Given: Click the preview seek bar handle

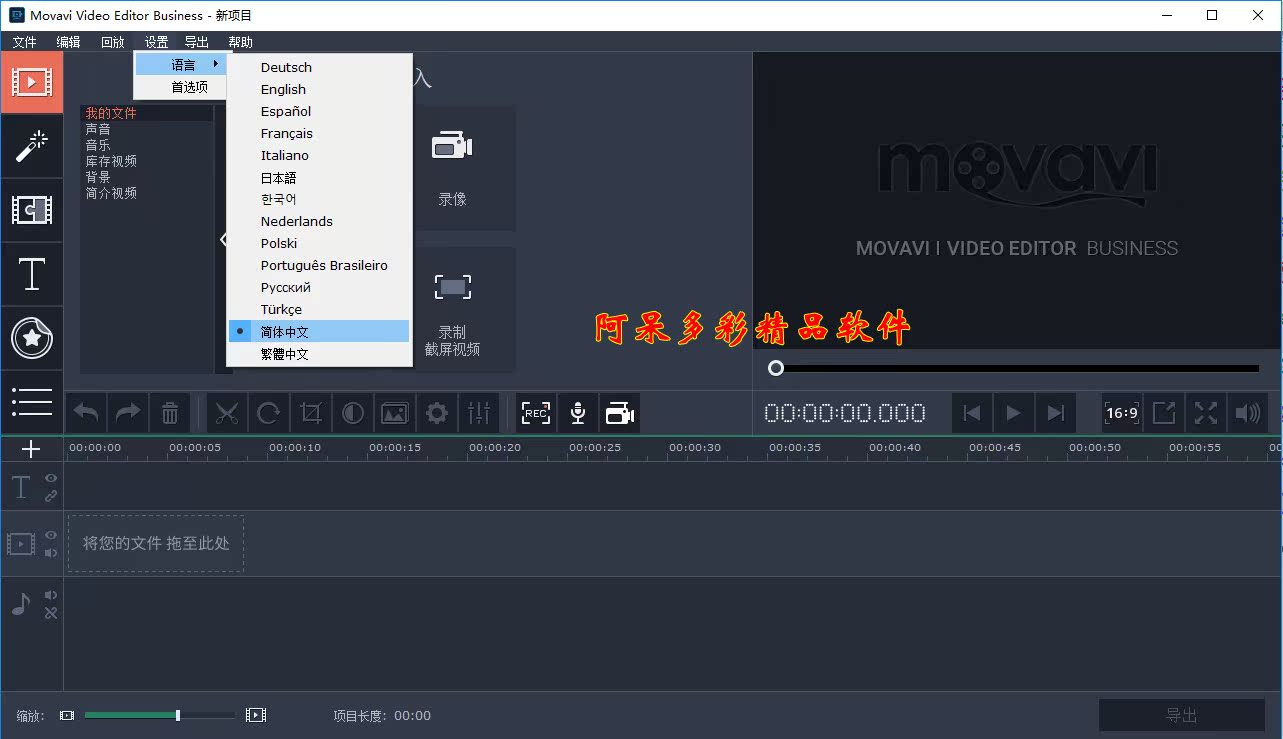Looking at the screenshot, I should click(x=776, y=368).
